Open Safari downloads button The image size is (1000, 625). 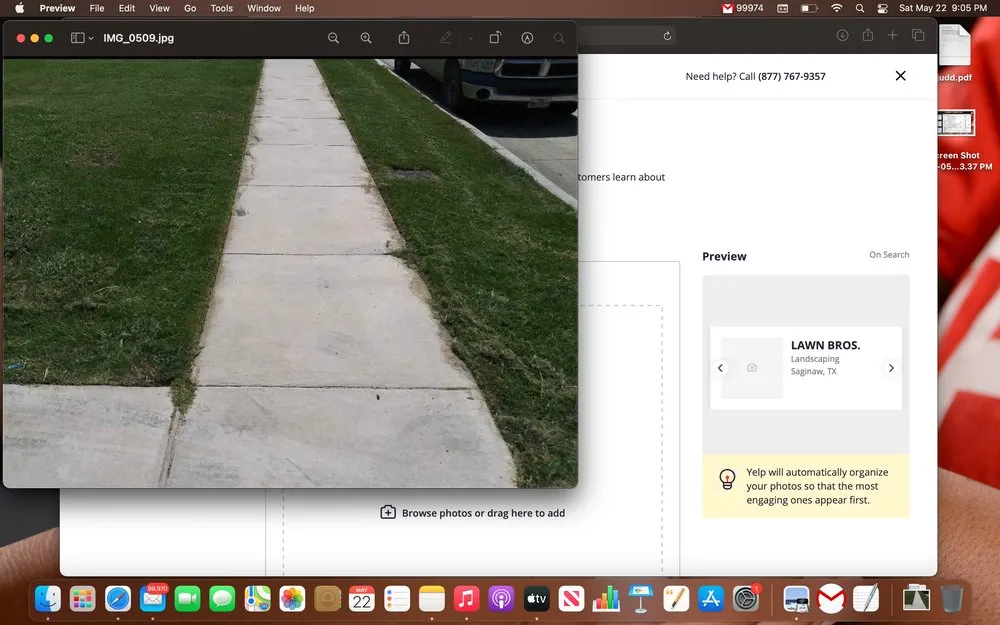point(842,36)
